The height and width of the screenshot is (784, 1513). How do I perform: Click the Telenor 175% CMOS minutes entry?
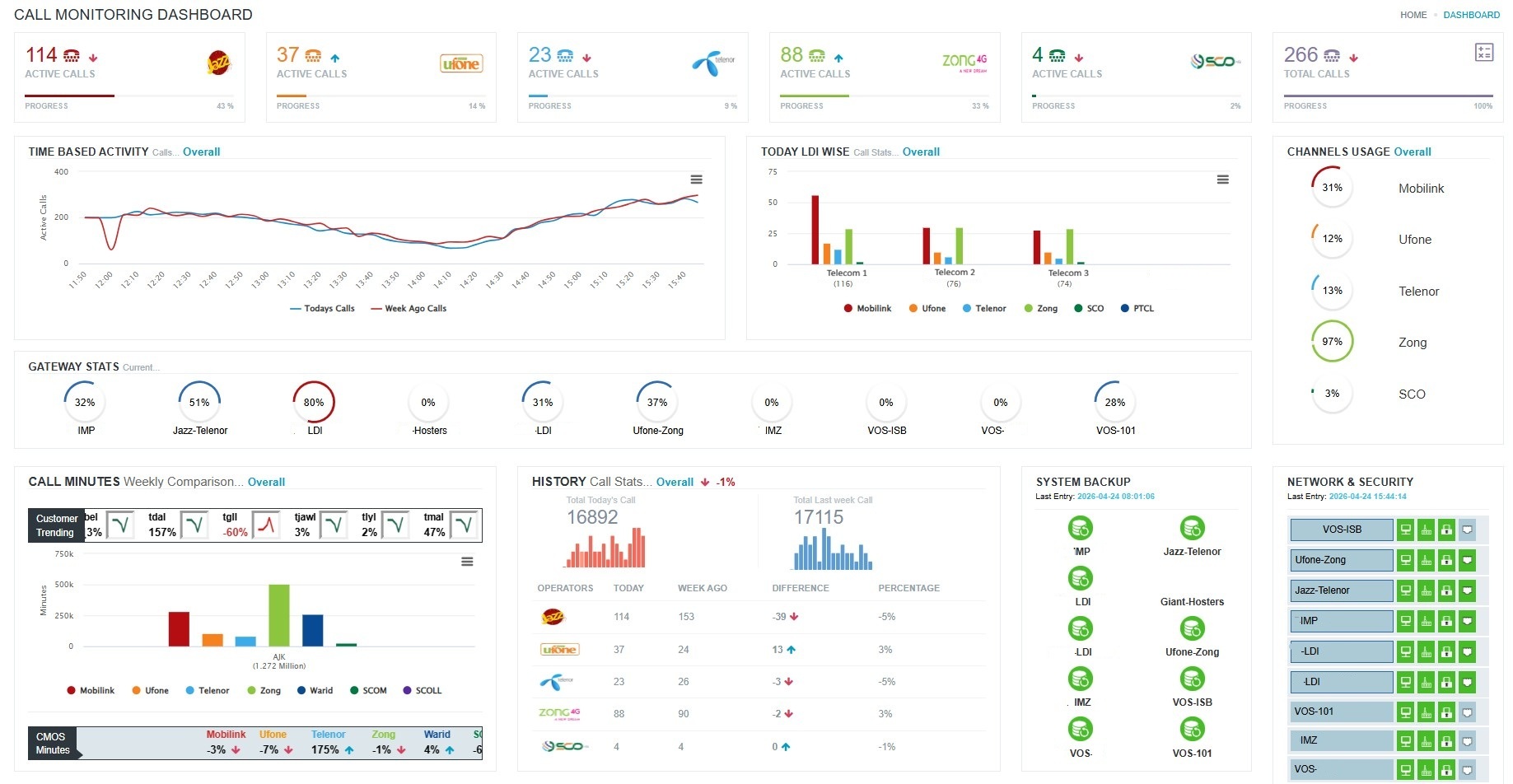pos(333,743)
